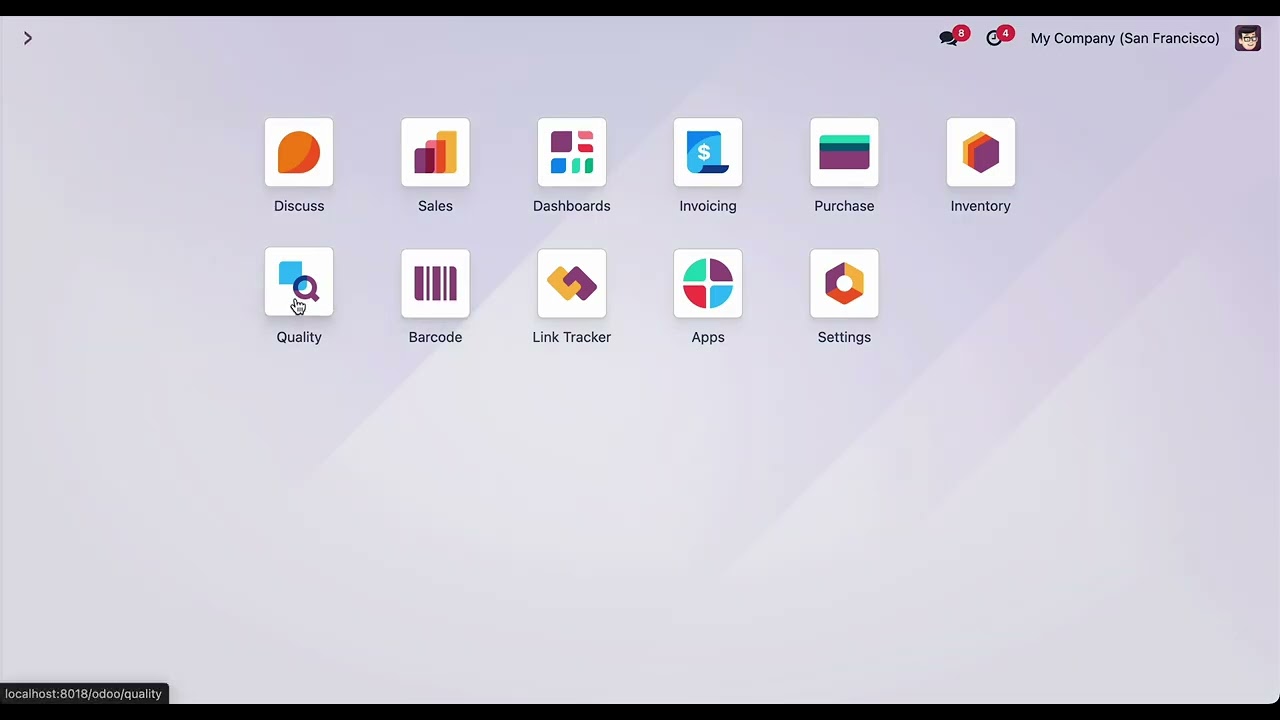Launch the Sales app
The width and height of the screenshot is (1280, 720).
pos(435,152)
